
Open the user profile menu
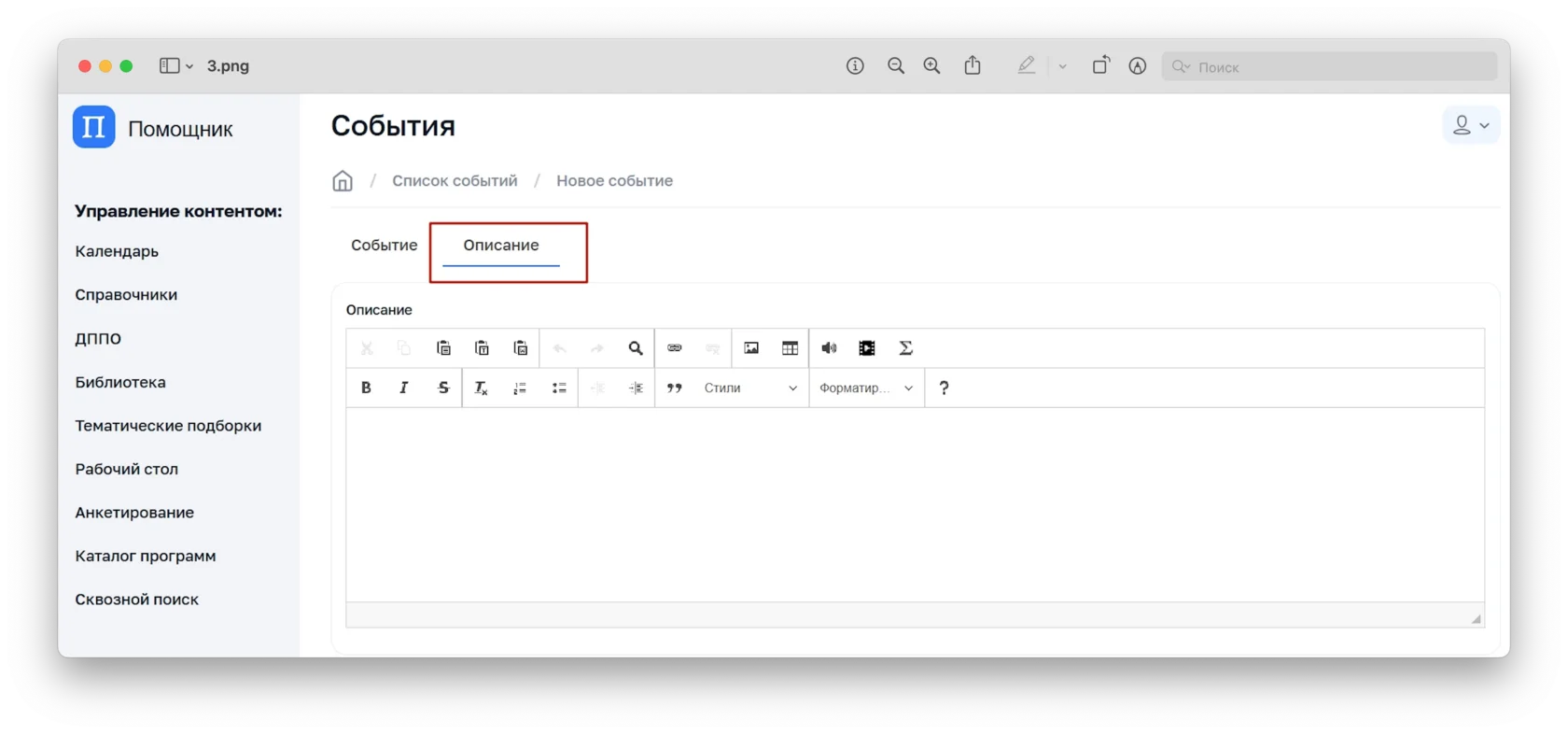click(1470, 125)
